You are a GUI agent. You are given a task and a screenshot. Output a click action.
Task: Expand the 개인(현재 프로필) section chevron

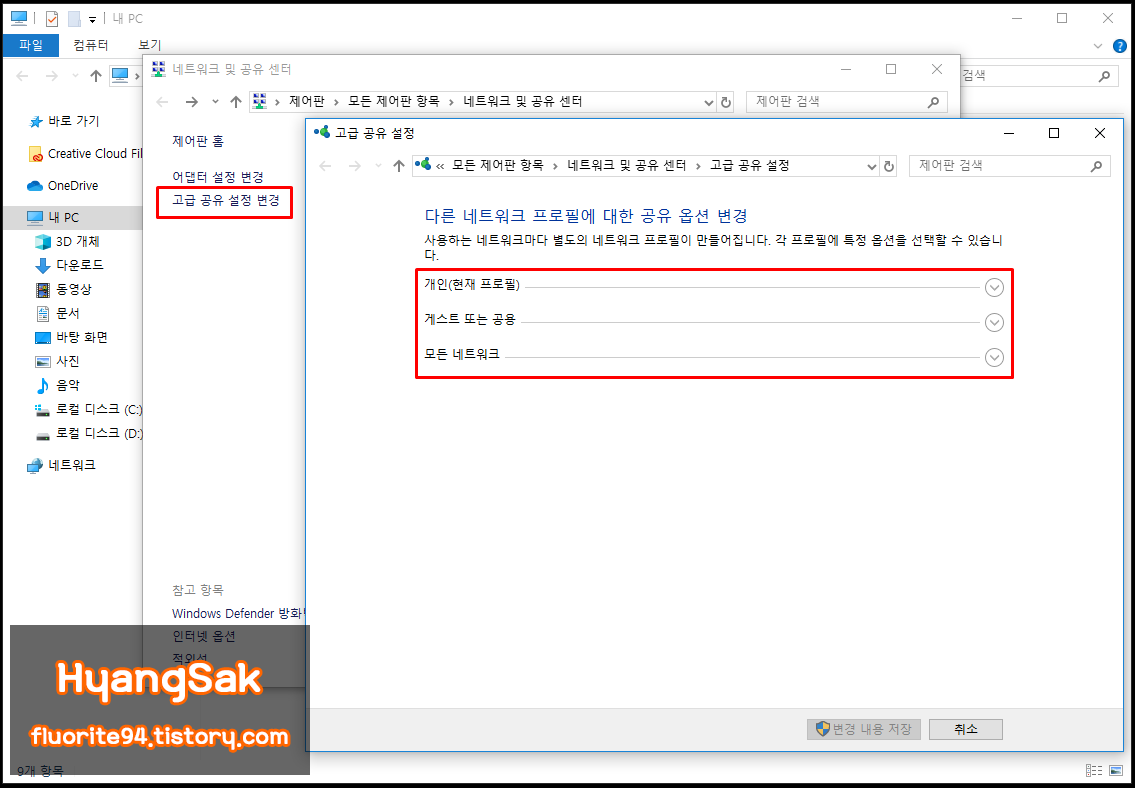coord(994,287)
